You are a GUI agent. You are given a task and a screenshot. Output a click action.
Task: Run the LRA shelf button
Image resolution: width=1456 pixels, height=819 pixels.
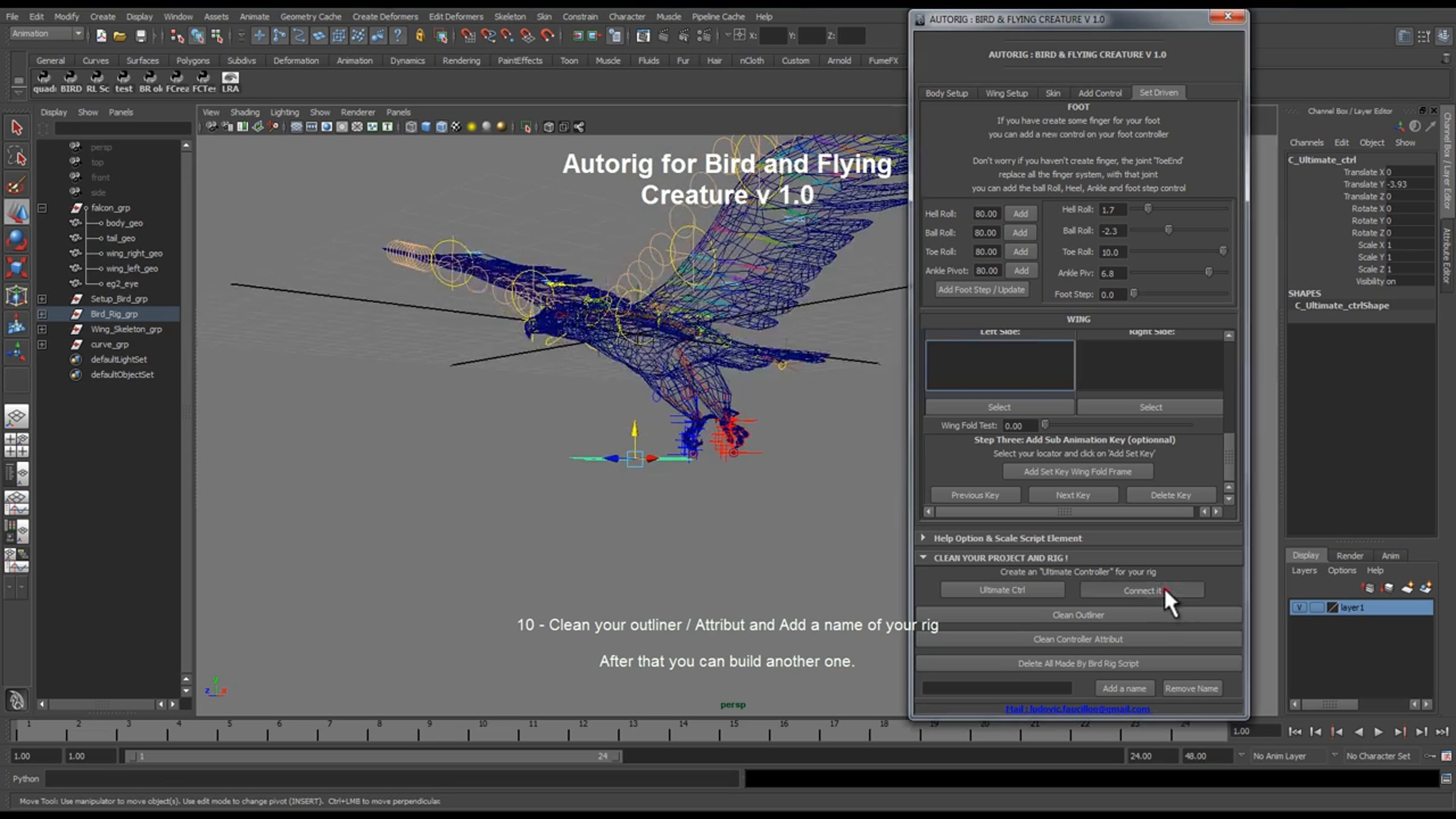[231, 82]
